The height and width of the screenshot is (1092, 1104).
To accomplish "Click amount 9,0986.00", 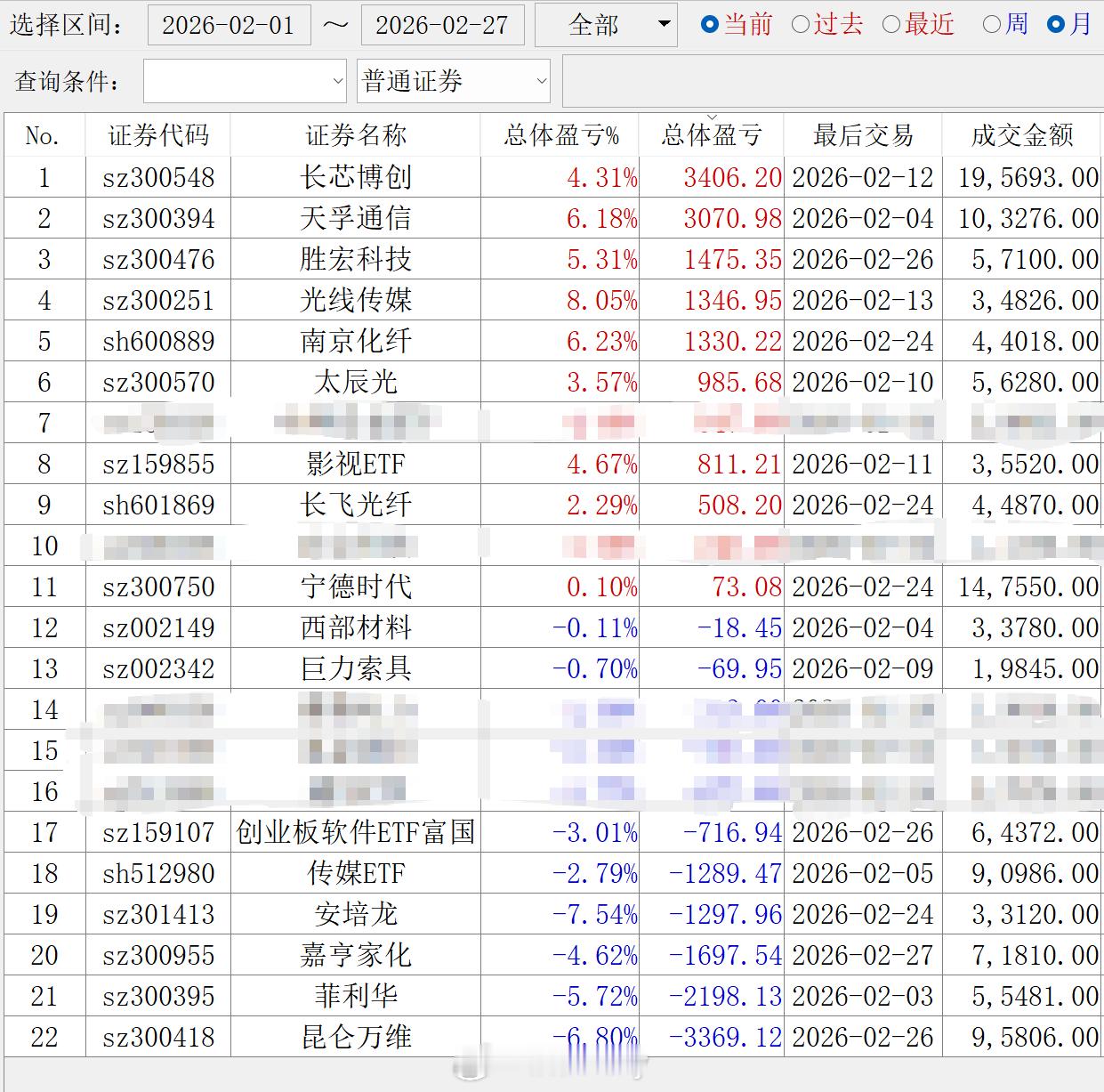I will click(x=1036, y=874).
